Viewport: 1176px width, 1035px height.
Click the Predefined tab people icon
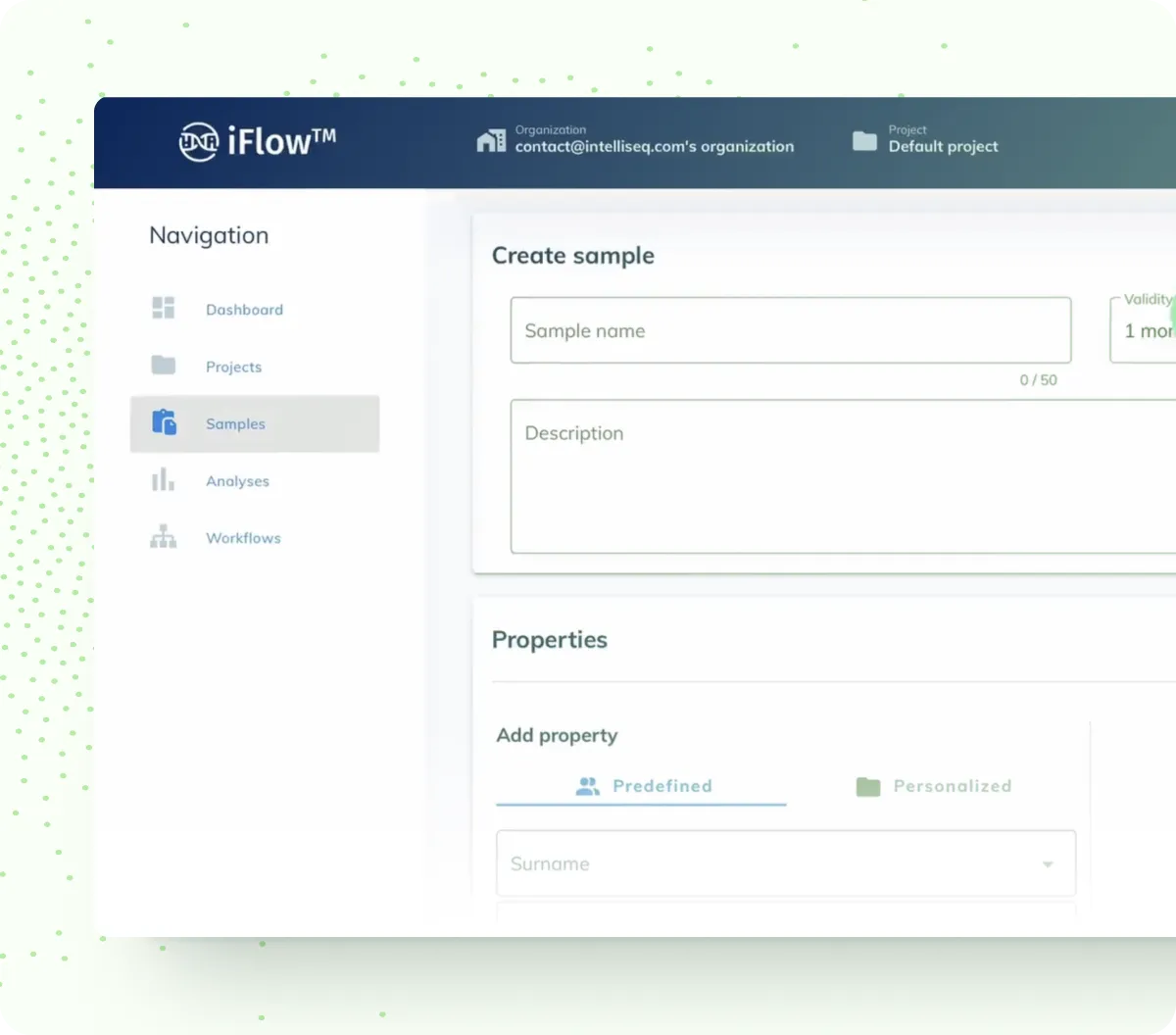coord(587,786)
